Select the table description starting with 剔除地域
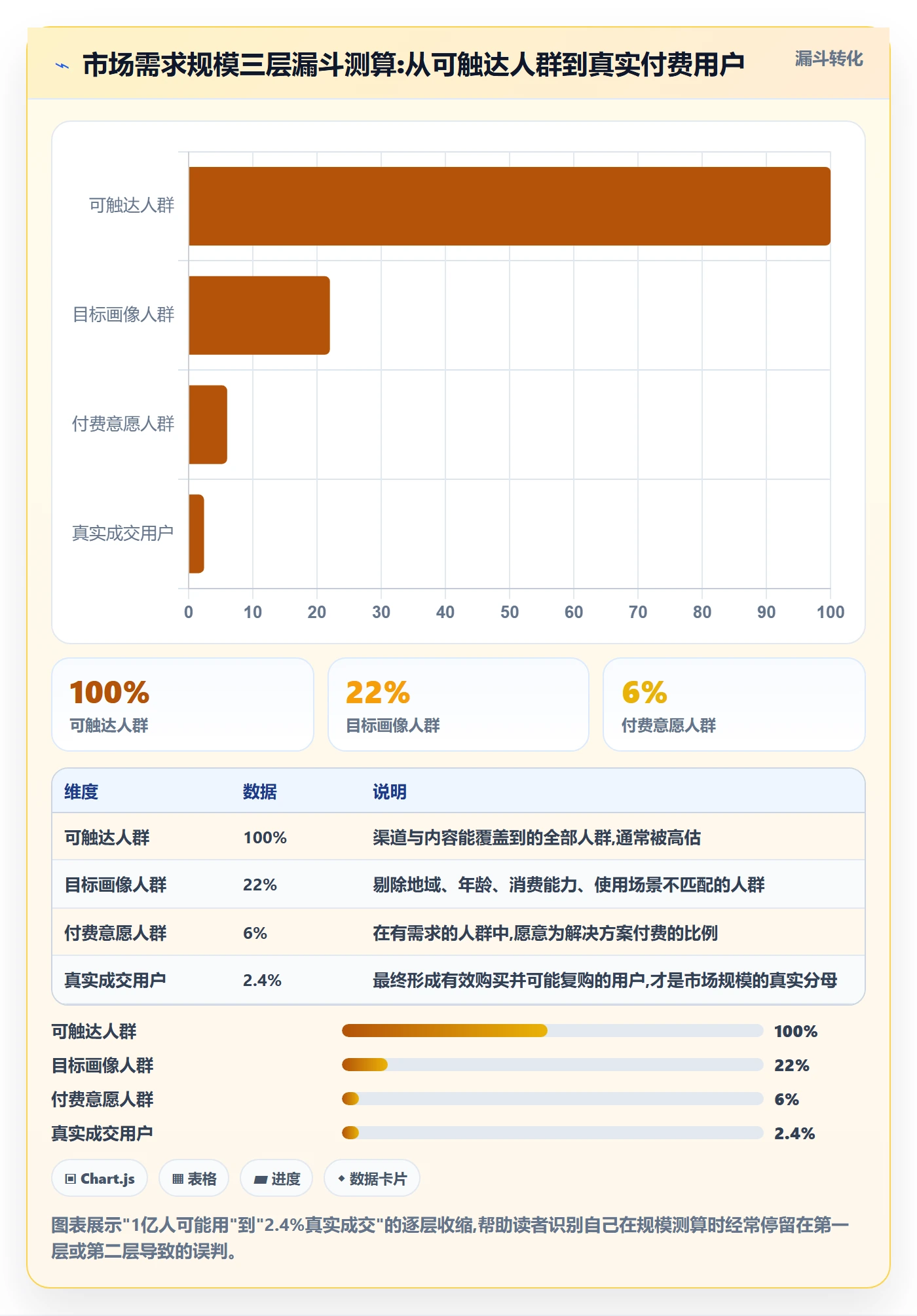 click(x=569, y=885)
